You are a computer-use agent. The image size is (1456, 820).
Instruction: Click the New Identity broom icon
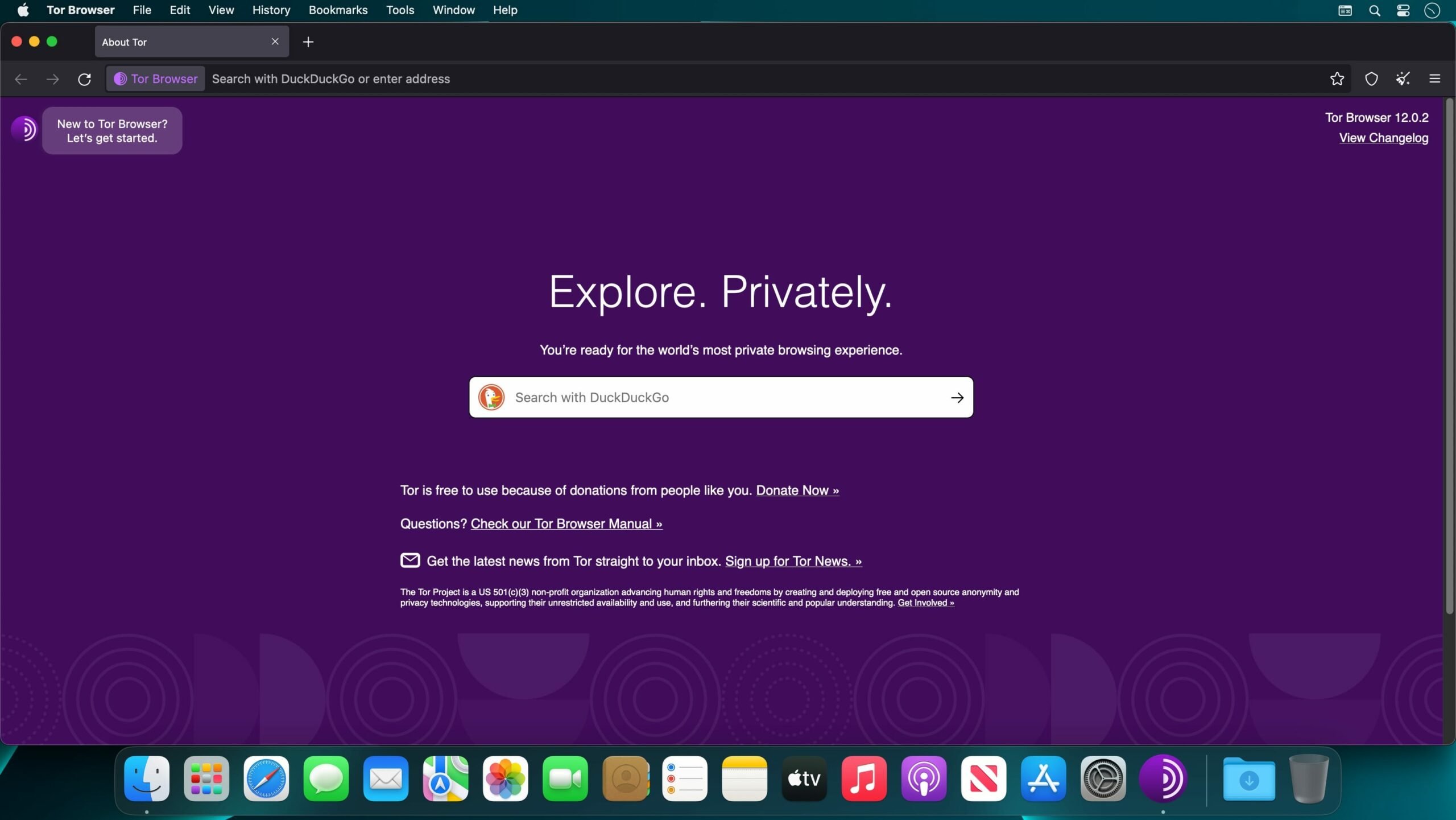coord(1403,79)
